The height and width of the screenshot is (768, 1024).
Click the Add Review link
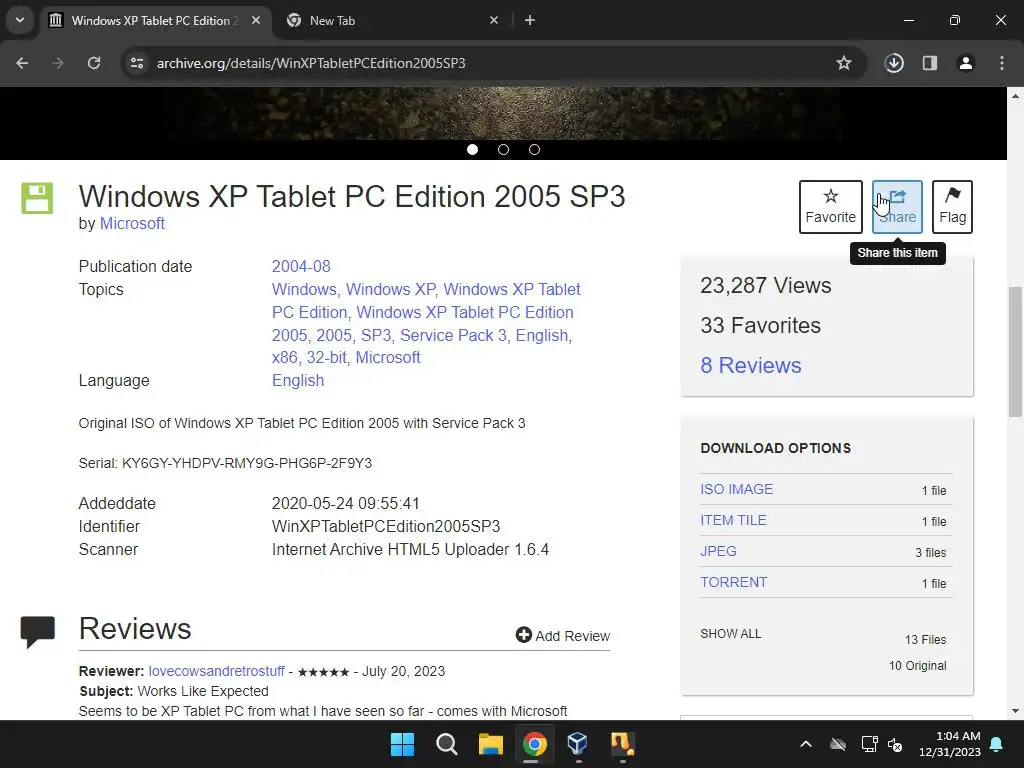point(562,635)
